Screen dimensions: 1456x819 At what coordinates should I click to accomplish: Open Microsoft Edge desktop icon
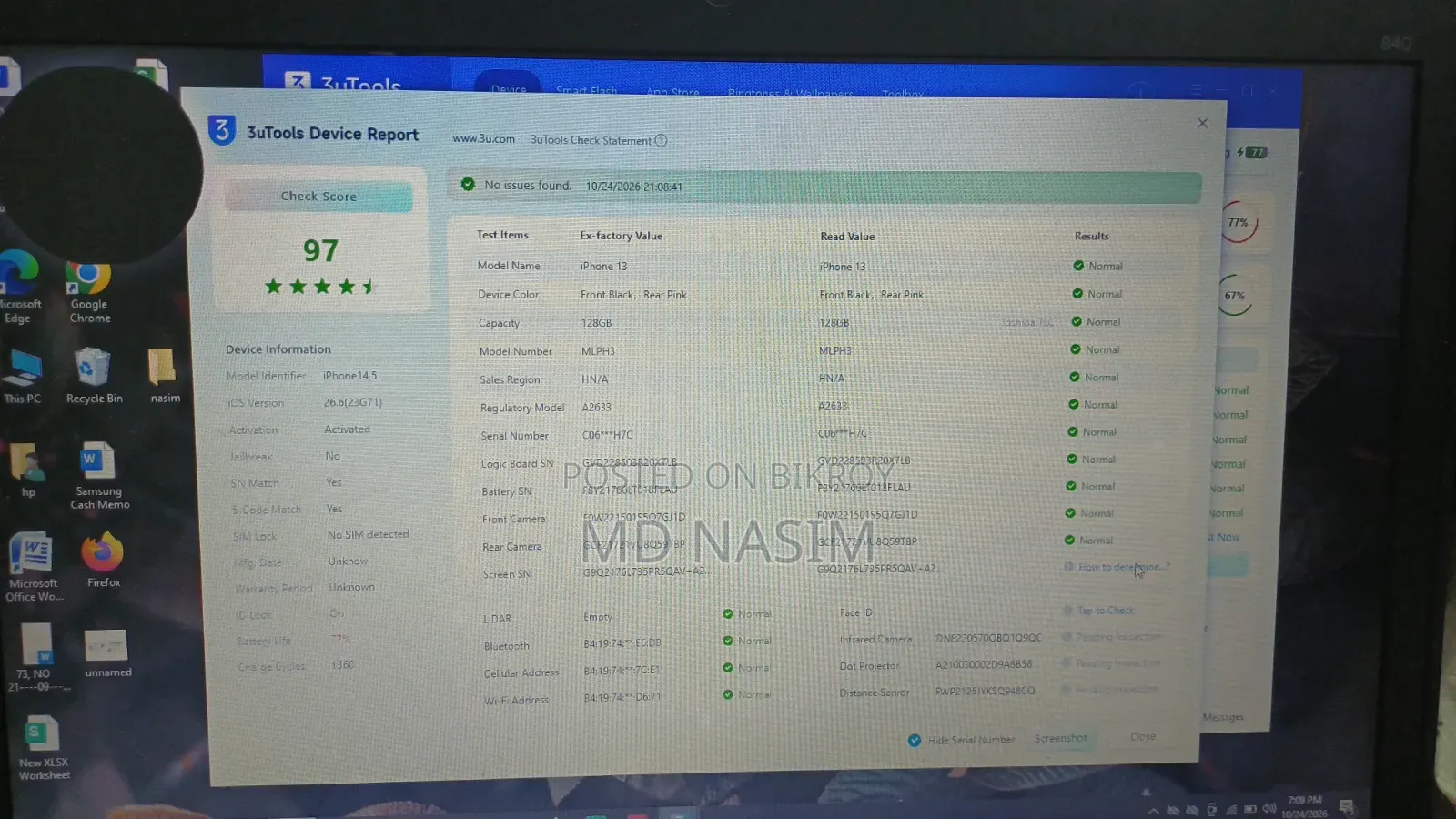tap(18, 288)
